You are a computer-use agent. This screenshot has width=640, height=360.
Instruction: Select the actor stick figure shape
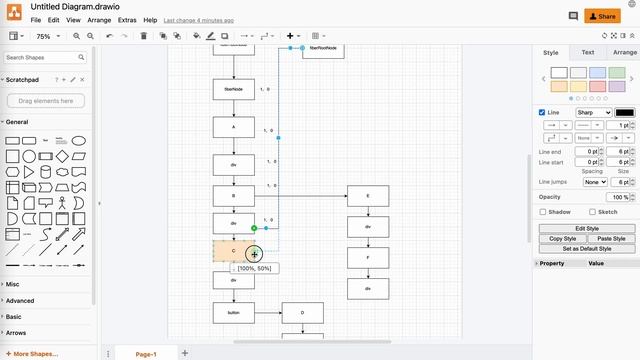tap(62, 203)
